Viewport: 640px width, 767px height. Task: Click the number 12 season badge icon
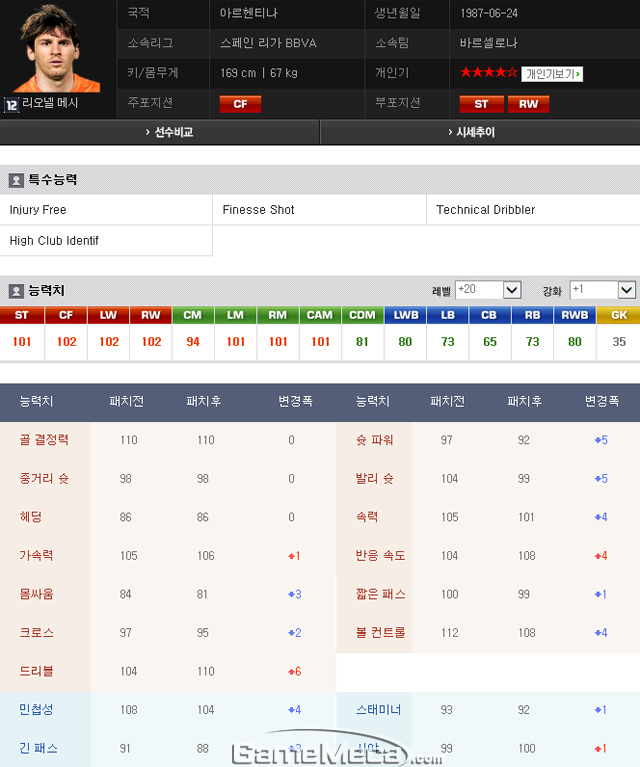[x=11, y=105]
